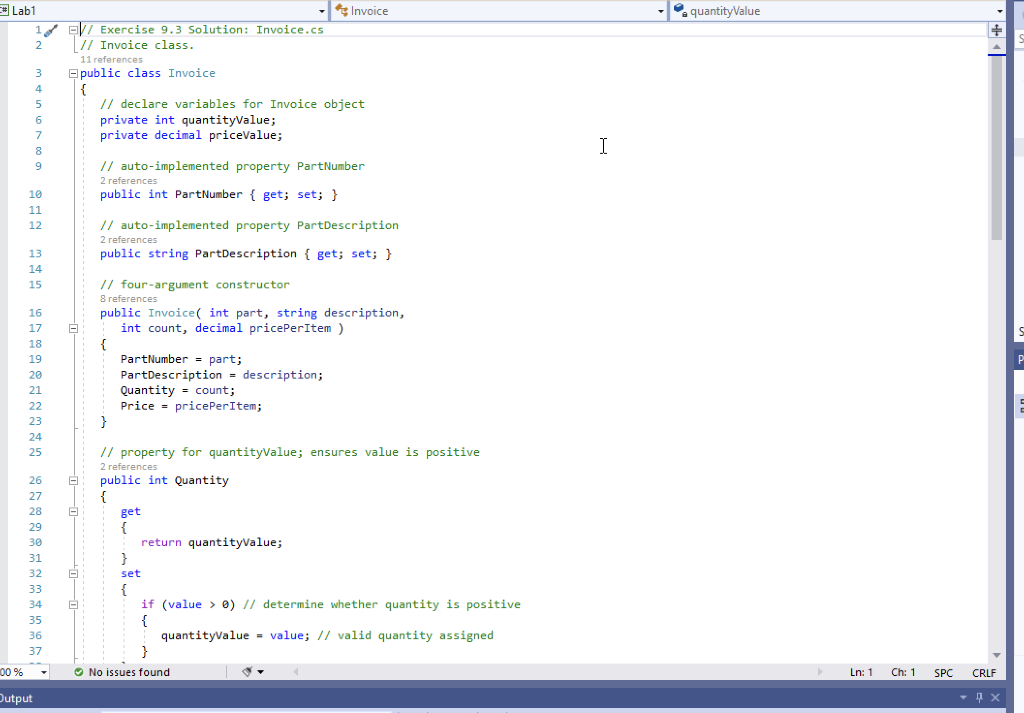Close the Output panel
This screenshot has height=713, width=1024.
[x=995, y=697]
